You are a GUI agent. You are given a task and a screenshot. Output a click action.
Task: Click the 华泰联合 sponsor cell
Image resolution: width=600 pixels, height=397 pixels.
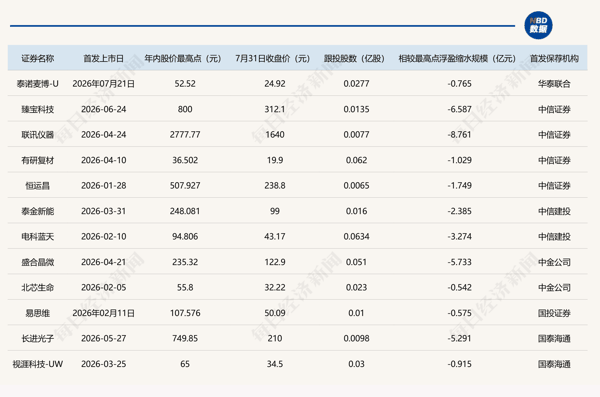554,84
